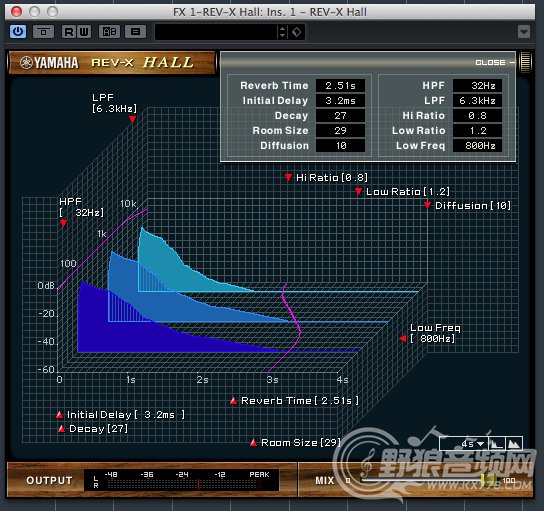Click the 'HPF [32Hz]' graph label
Viewport: 544px width, 511px height.
click(81, 207)
